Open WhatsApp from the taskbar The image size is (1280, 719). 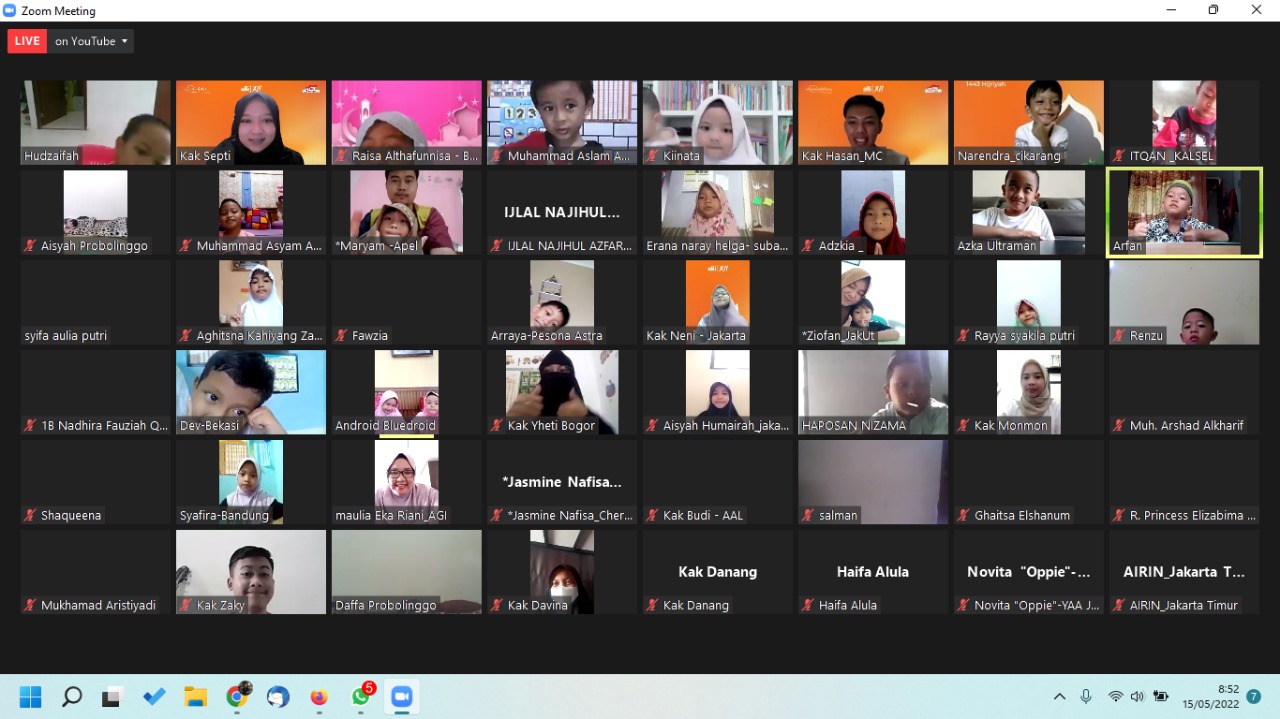click(361, 697)
